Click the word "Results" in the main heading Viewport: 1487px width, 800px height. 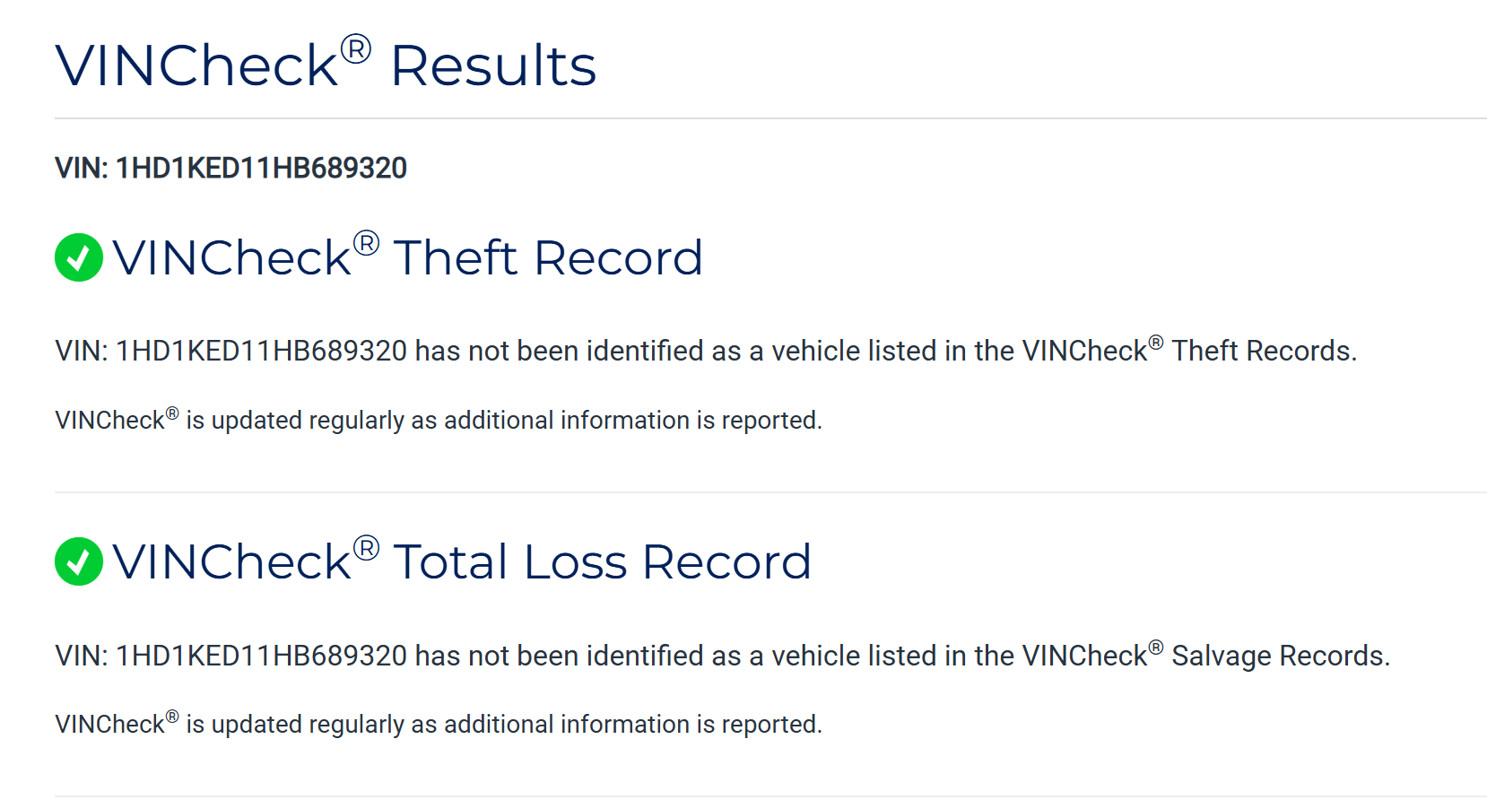(493, 66)
